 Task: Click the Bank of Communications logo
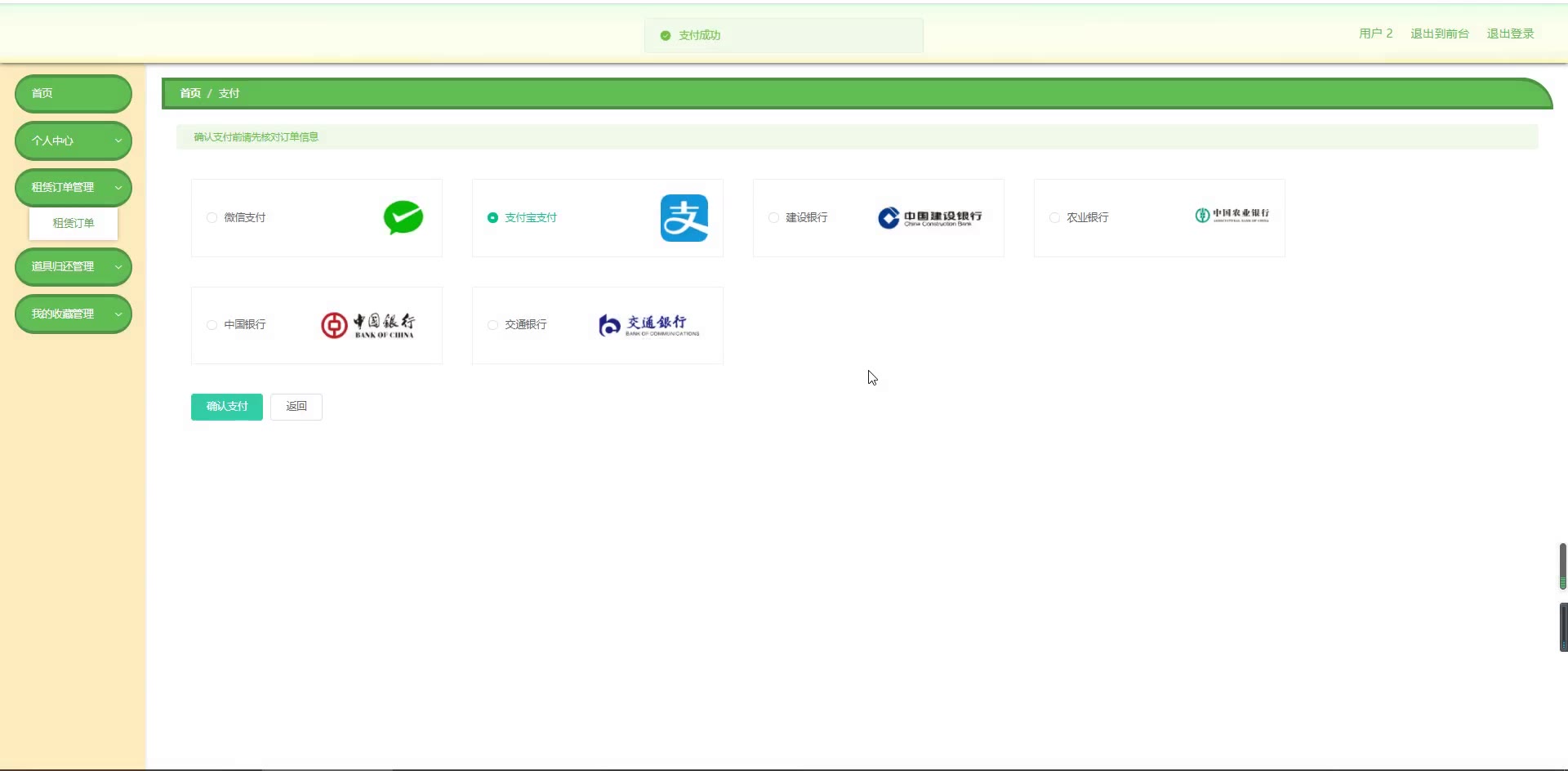[x=649, y=325]
